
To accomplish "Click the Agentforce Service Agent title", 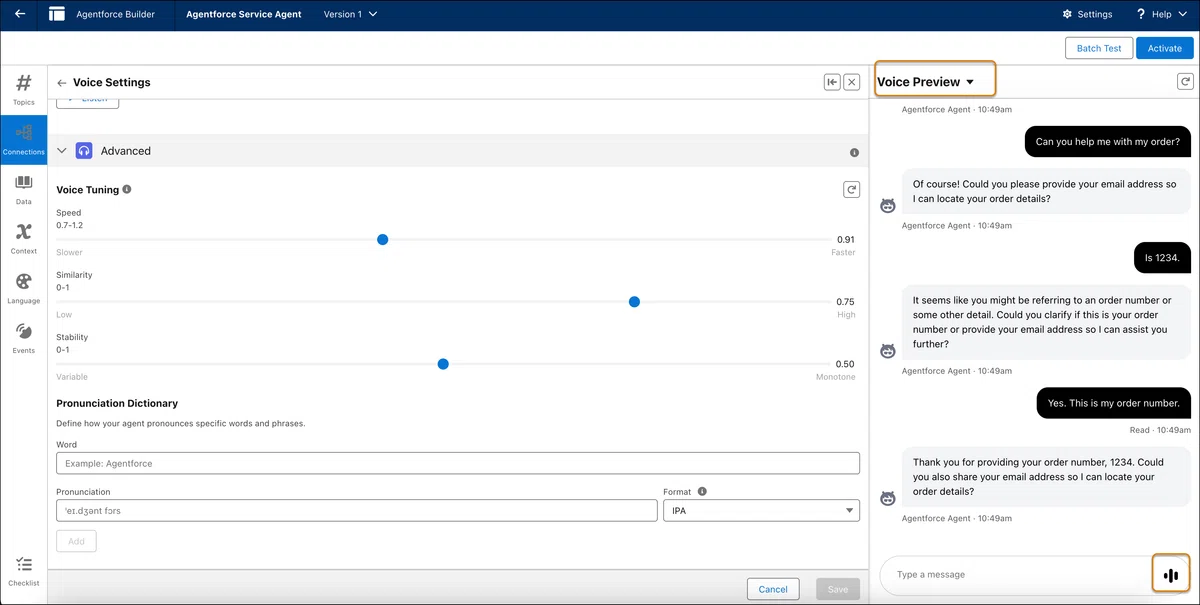I will (x=244, y=15).
